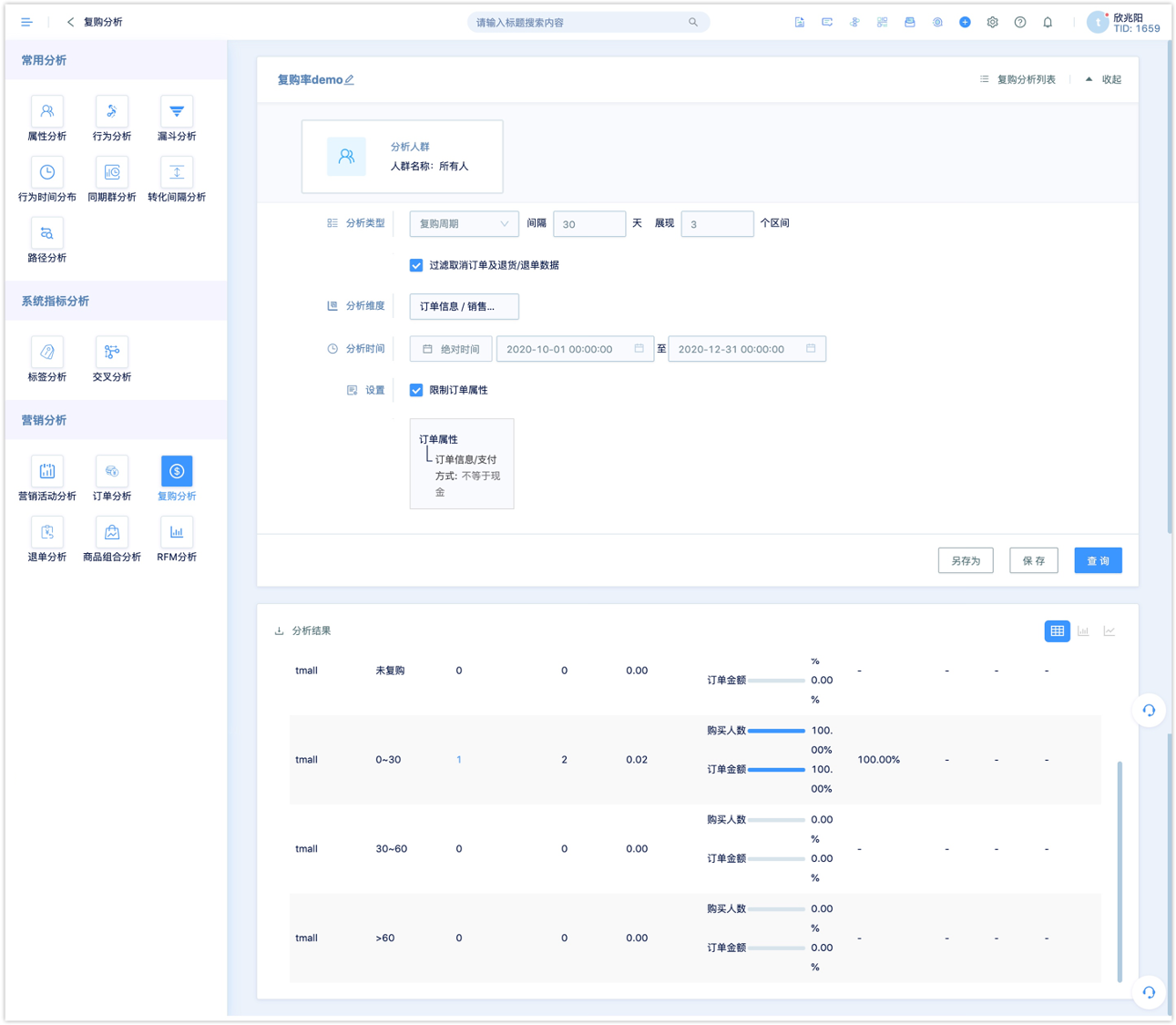The width and height of the screenshot is (1176, 1025).
Task: Click the 购买人数 progress bar in 30~60 row
Action: point(776,820)
